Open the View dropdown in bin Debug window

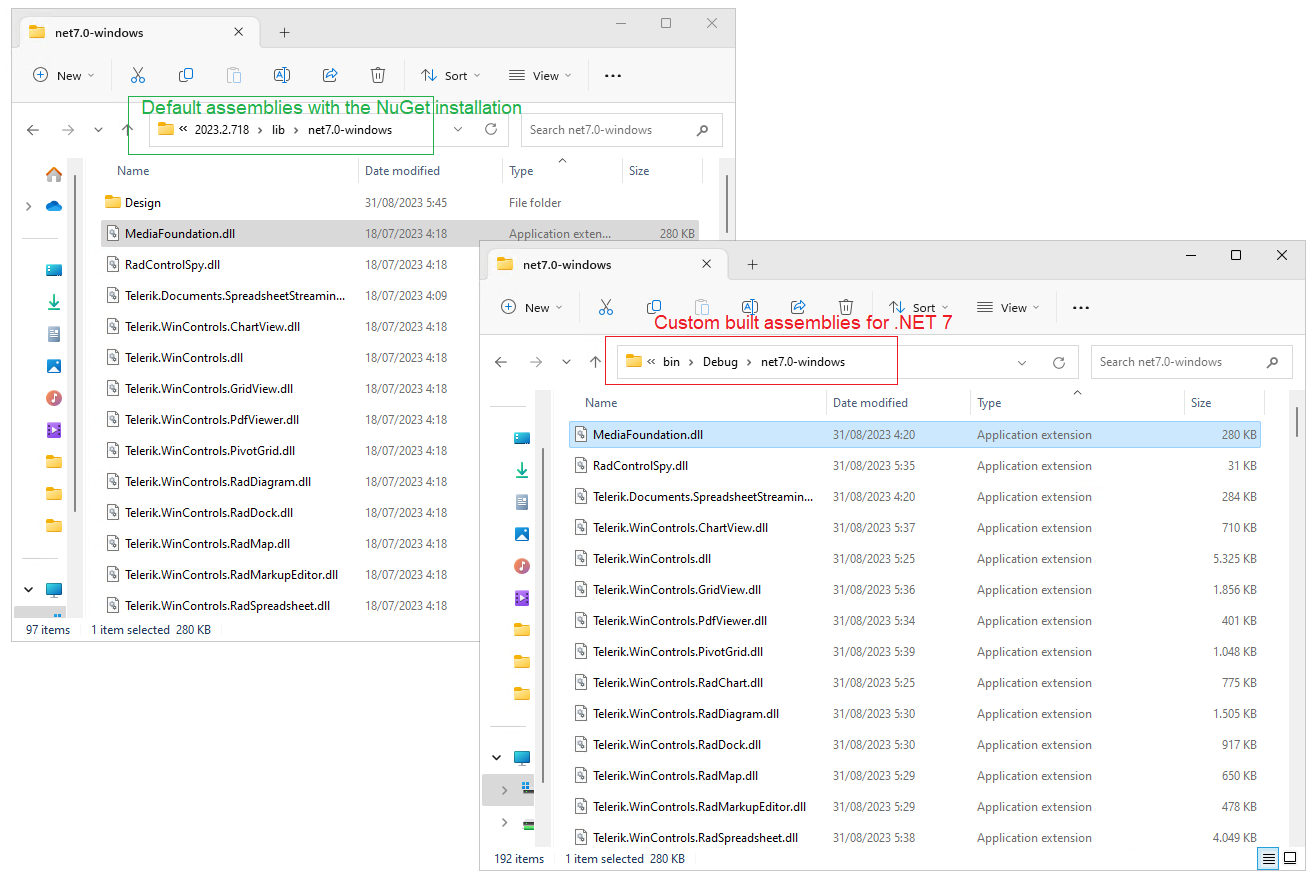(1008, 307)
